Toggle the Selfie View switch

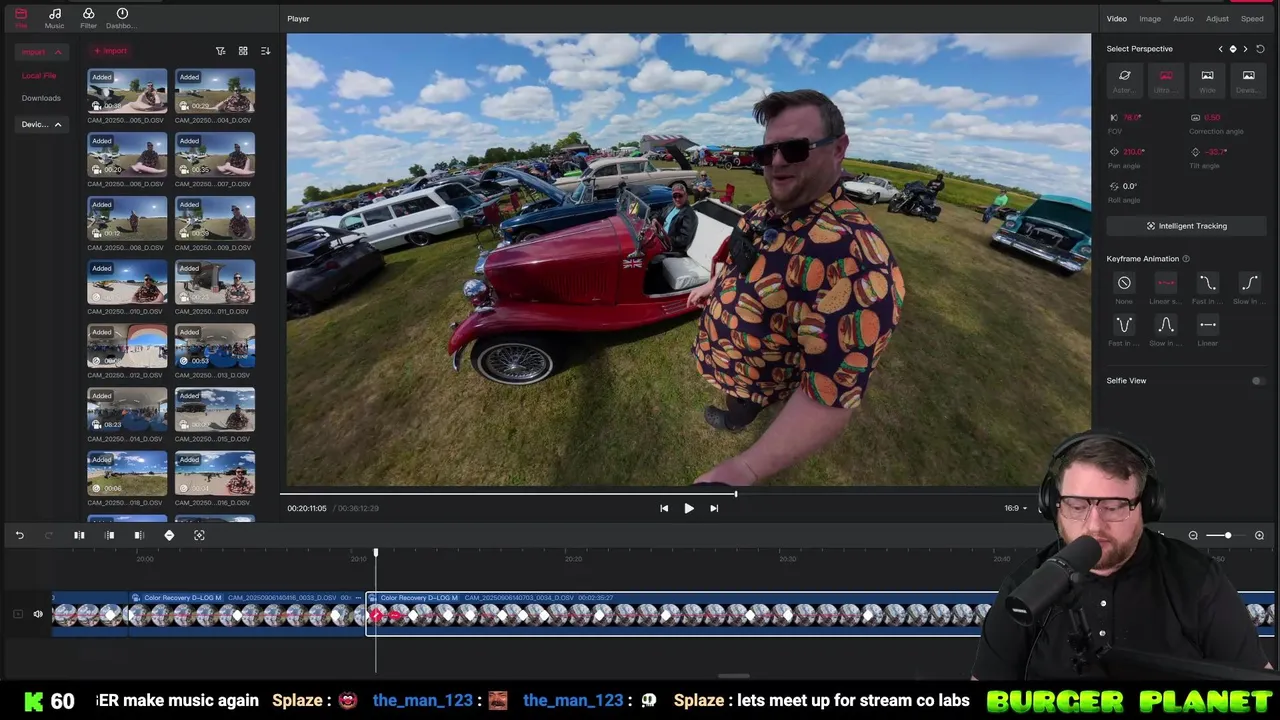[x=1257, y=381]
